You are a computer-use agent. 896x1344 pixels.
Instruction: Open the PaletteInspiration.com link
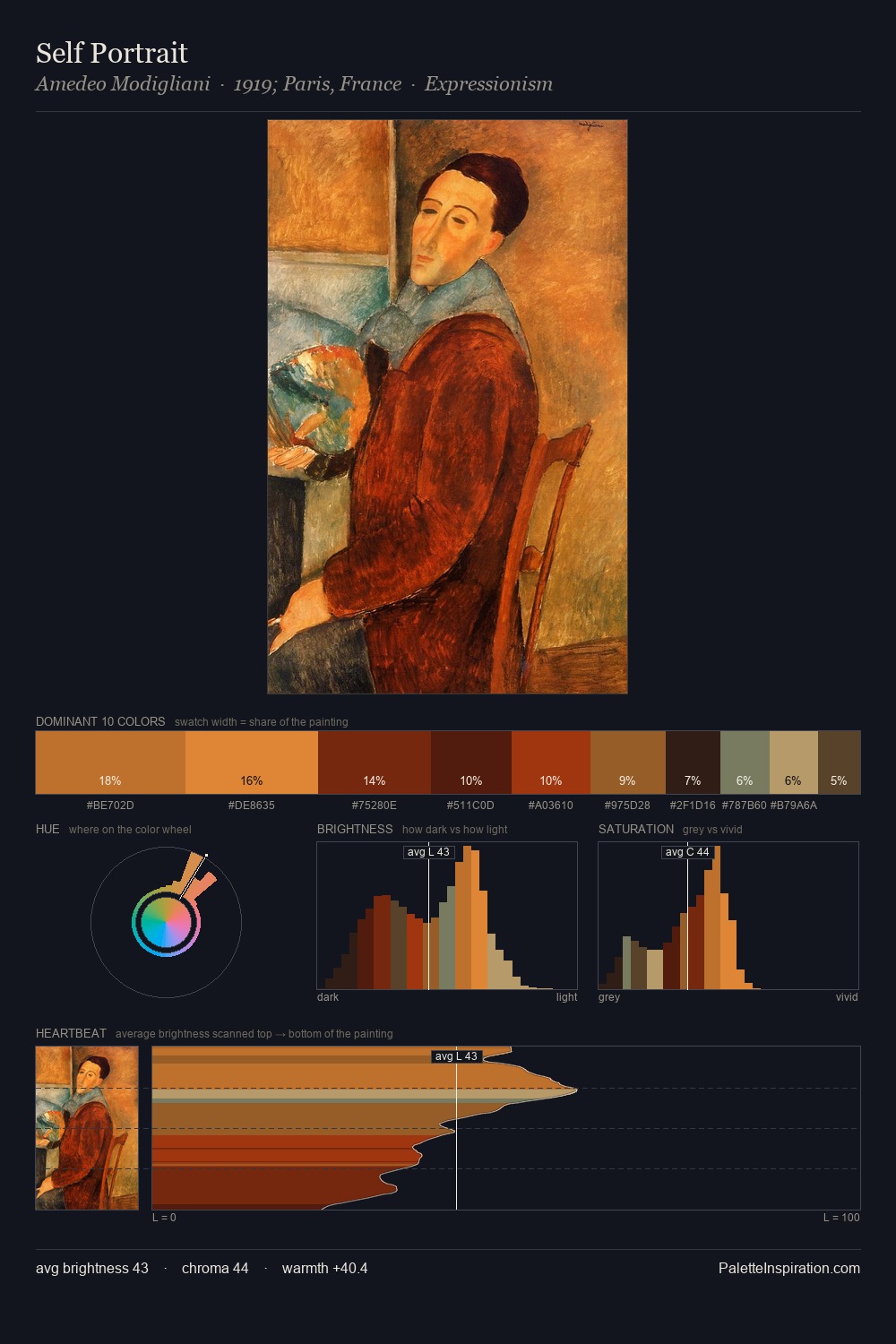pos(789,1269)
